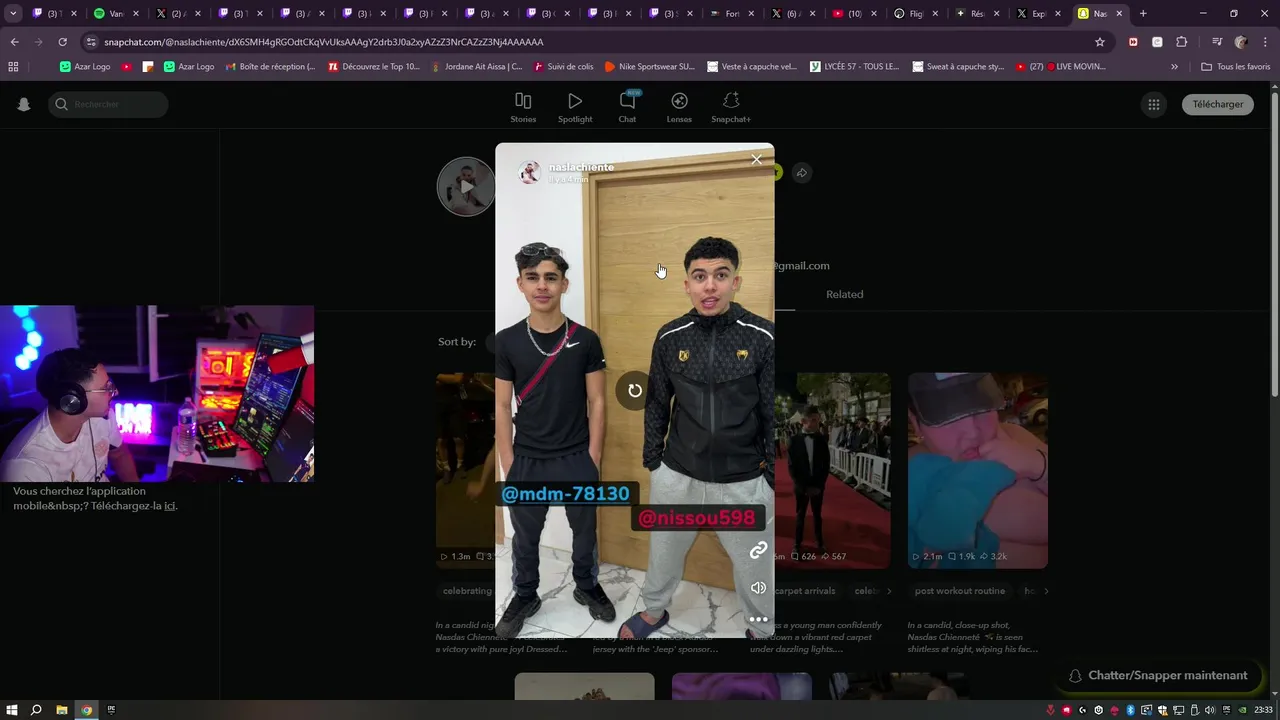The height and width of the screenshot is (720, 1280).
Task: Open the tab search dropdown
Action: click(13, 14)
